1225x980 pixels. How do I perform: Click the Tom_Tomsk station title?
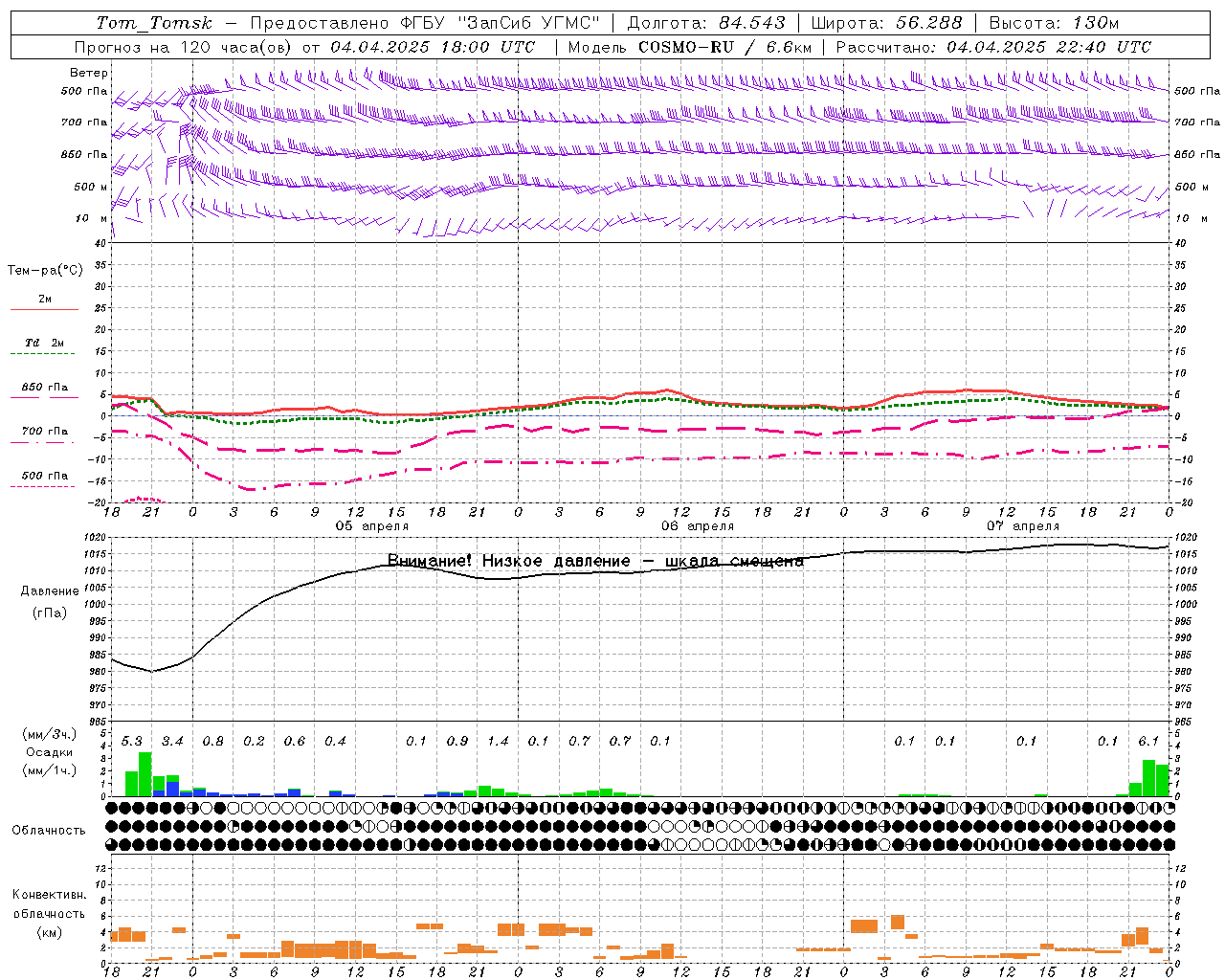pyautogui.click(x=154, y=23)
